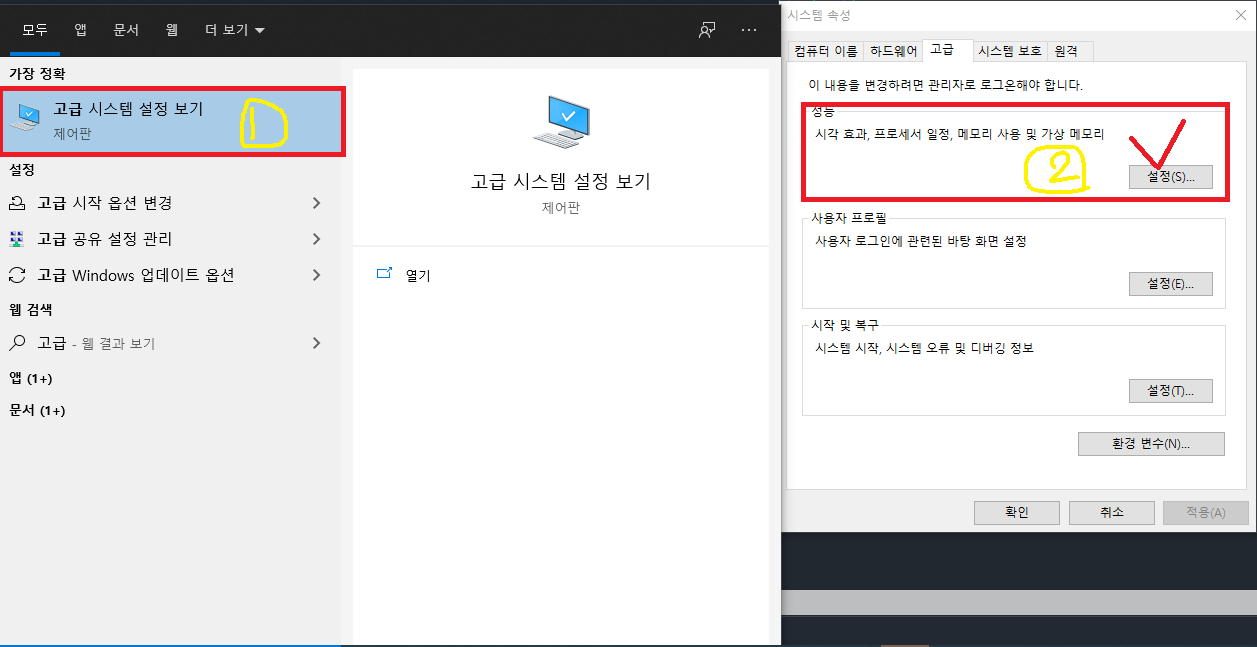
Task: Click the large monitor icon in preview pane
Action: click(x=561, y=123)
